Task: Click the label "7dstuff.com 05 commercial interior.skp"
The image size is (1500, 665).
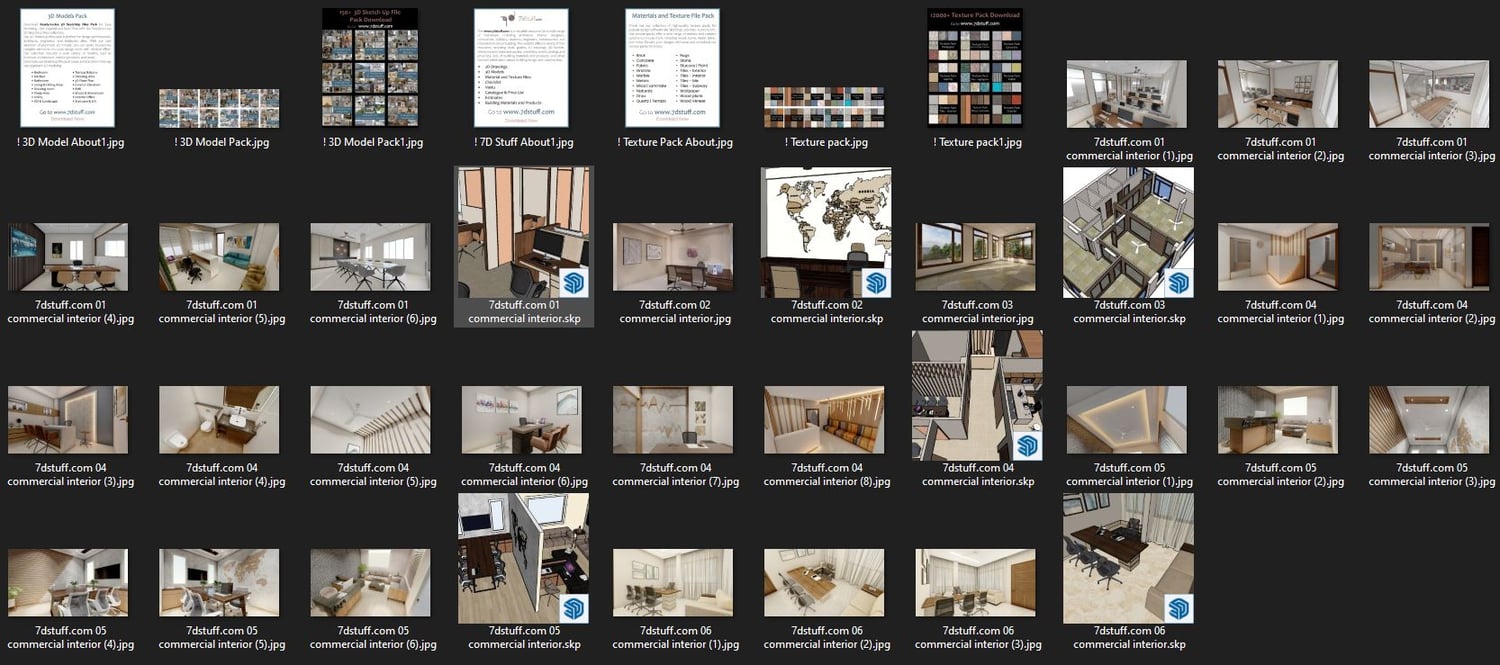Action: 525,638
